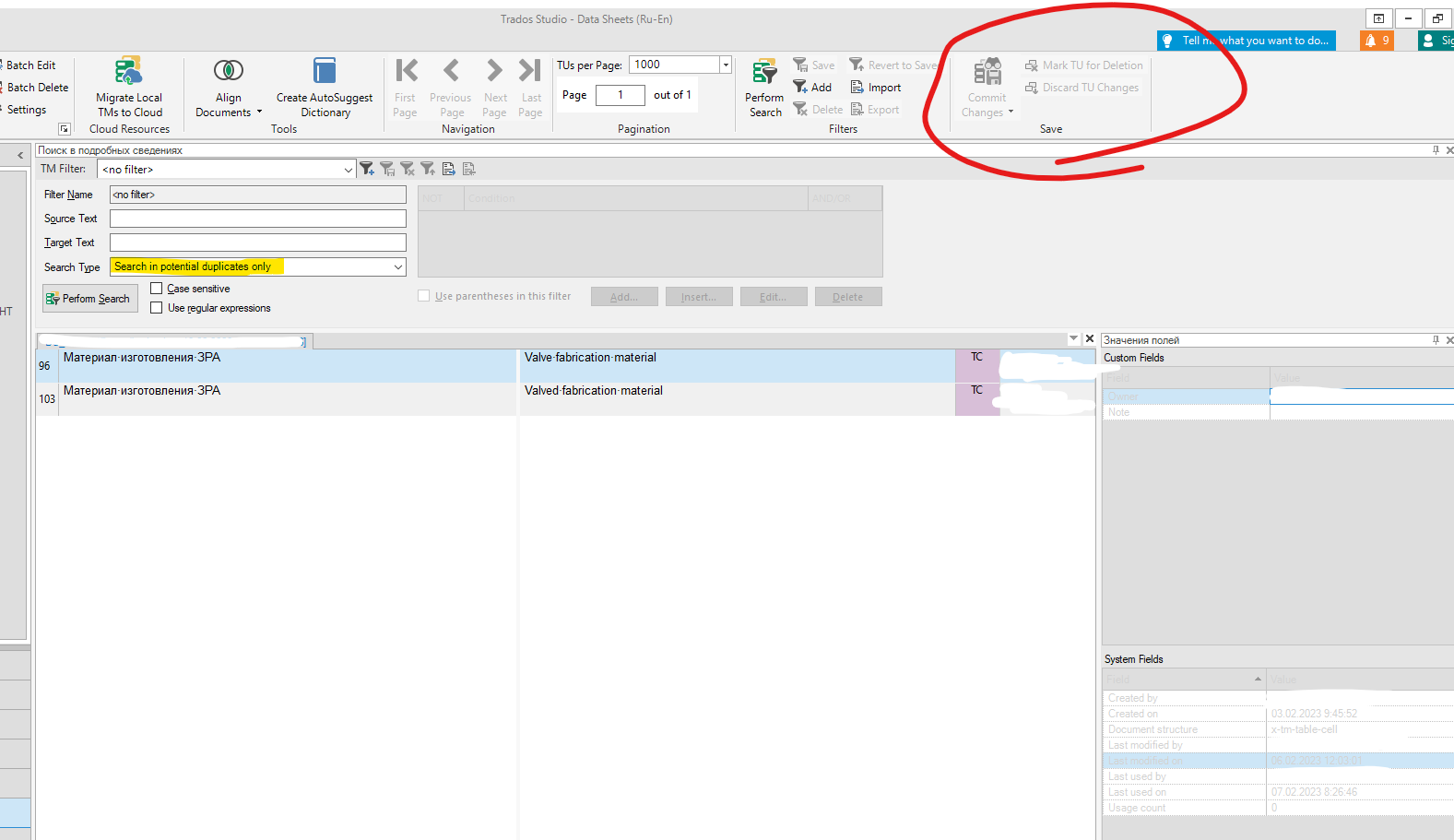This screenshot has height=840, width=1454.
Task: Click the Owner custom field row
Action: click(1279, 396)
